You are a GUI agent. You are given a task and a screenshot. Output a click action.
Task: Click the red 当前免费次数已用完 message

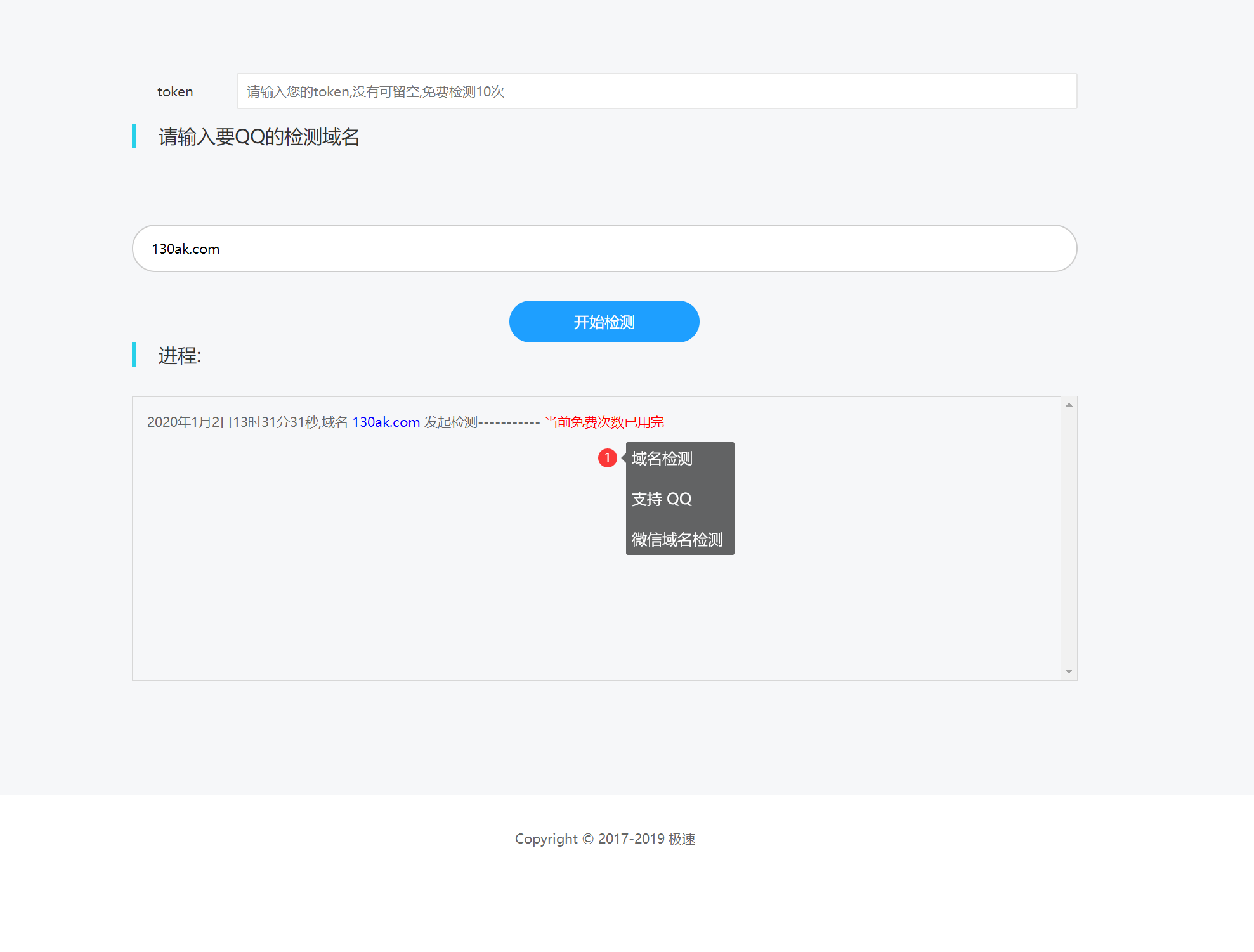tap(604, 422)
